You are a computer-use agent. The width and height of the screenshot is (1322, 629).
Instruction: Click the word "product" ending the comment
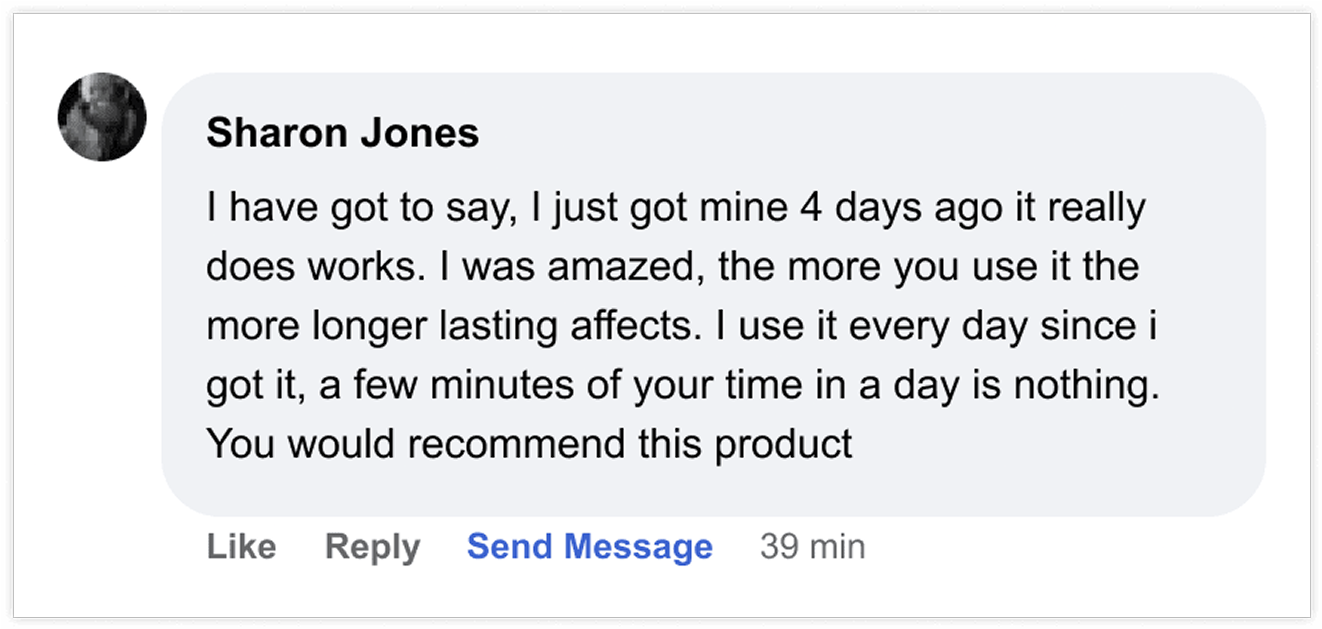pos(783,443)
